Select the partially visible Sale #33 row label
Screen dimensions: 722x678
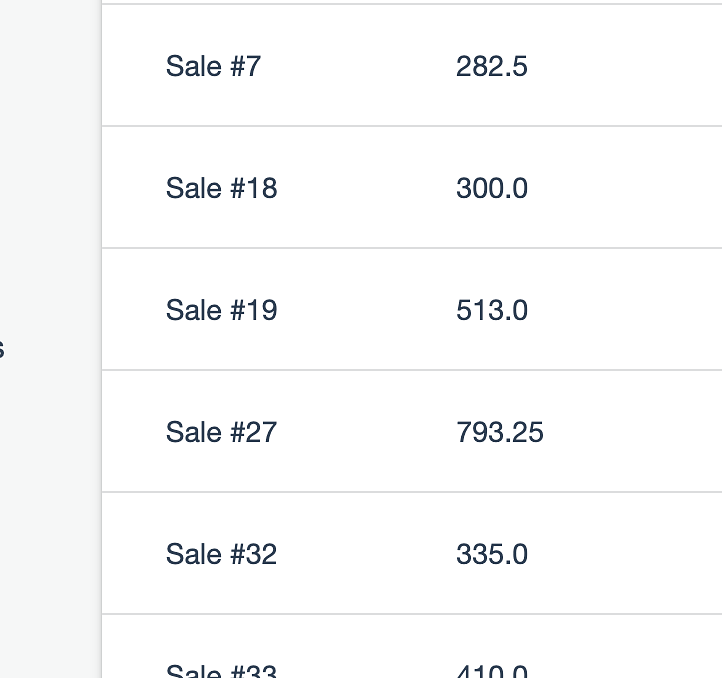[221, 671]
